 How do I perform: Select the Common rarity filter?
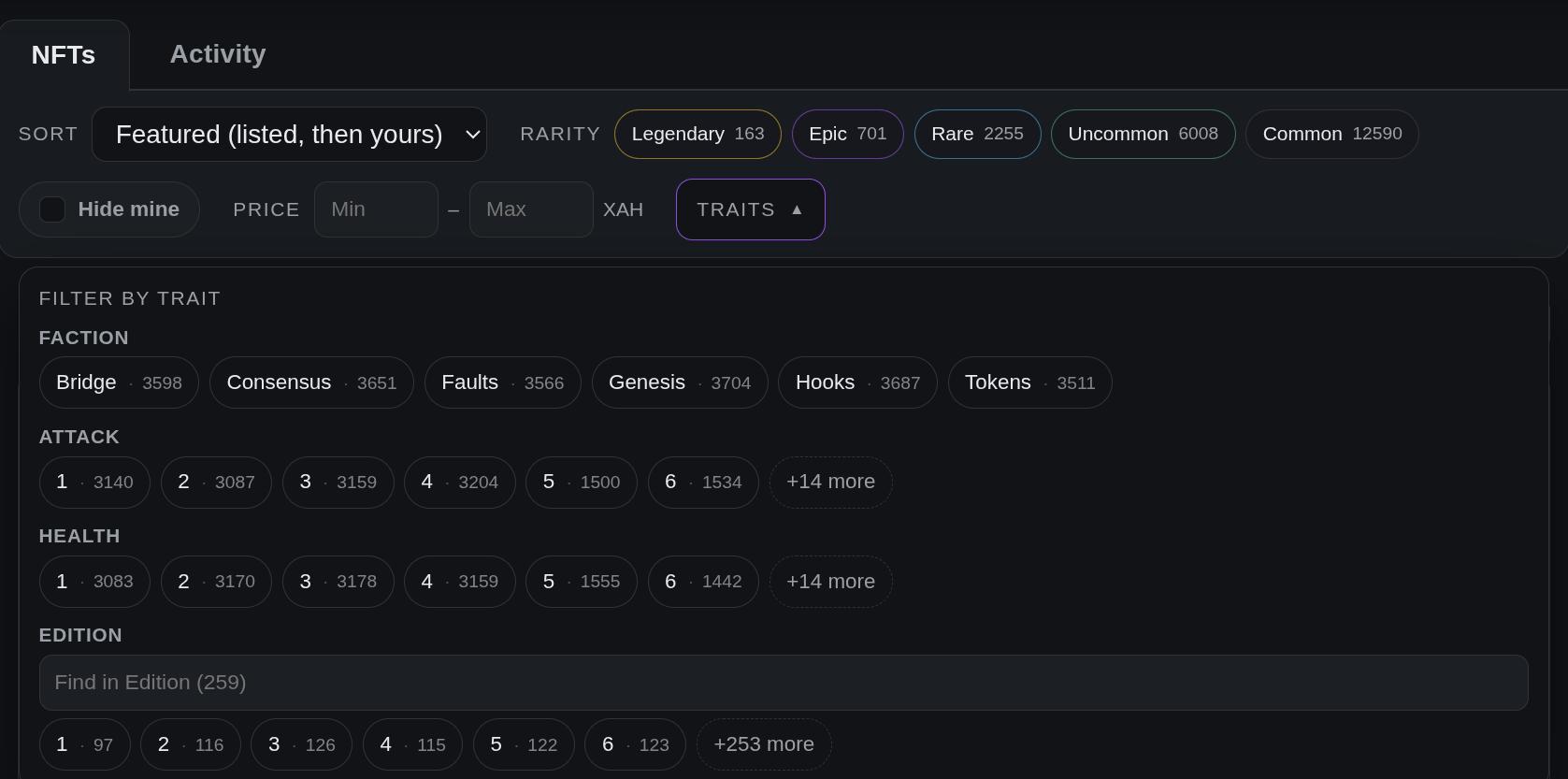[x=1332, y=134]
